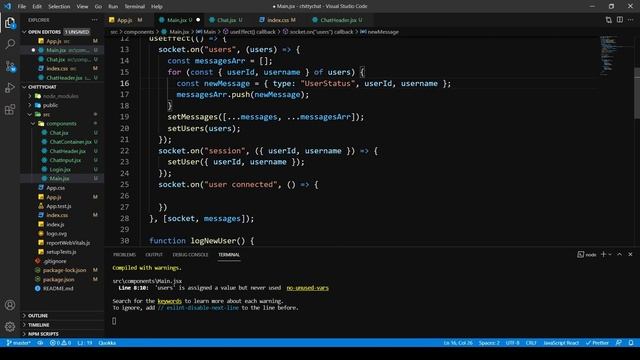The height and width of the screenshot is (360, 640).
Task: Open package.json in the file tree
Action: point(62,280)
